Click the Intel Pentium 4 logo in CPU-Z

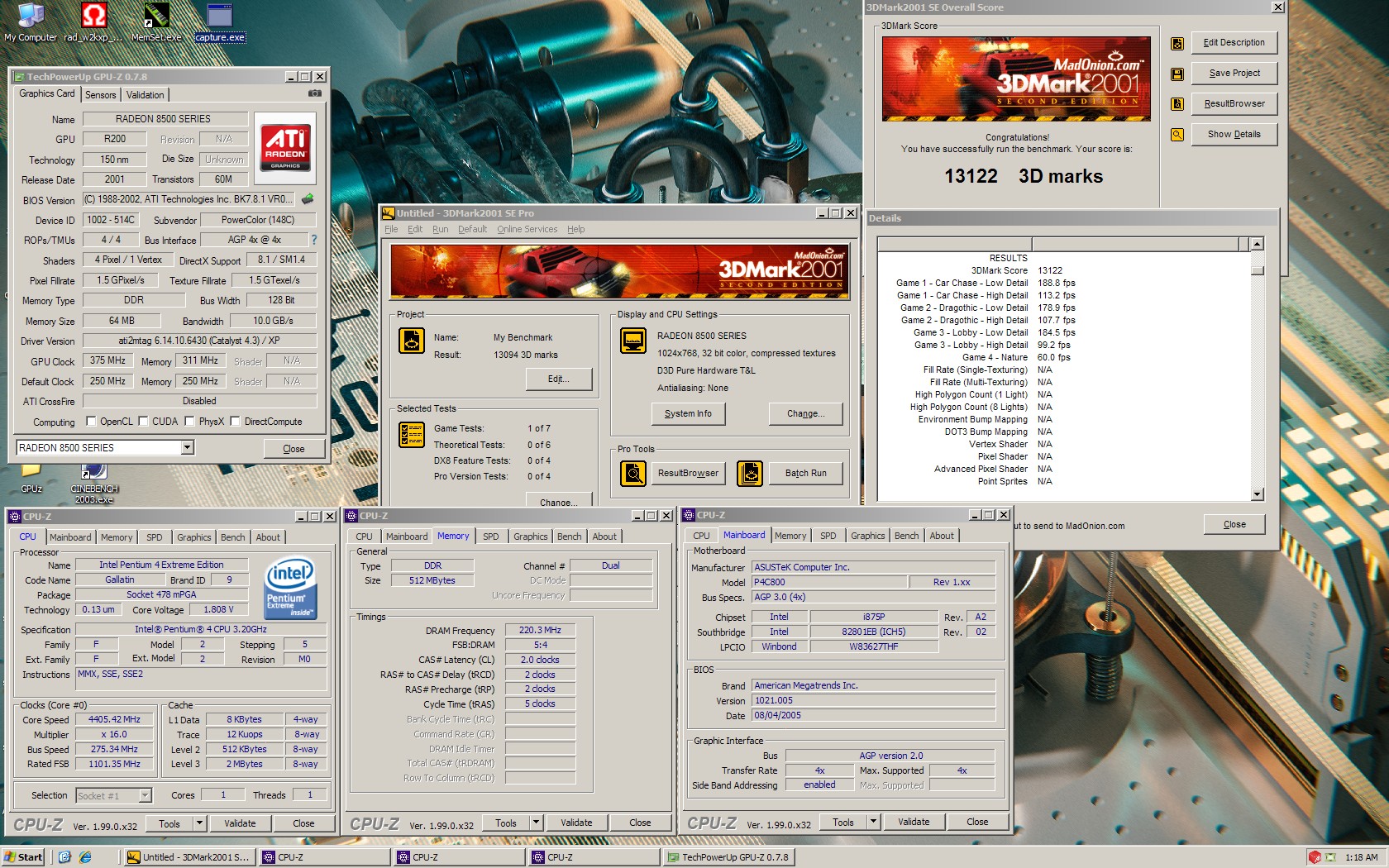[290, 588]
